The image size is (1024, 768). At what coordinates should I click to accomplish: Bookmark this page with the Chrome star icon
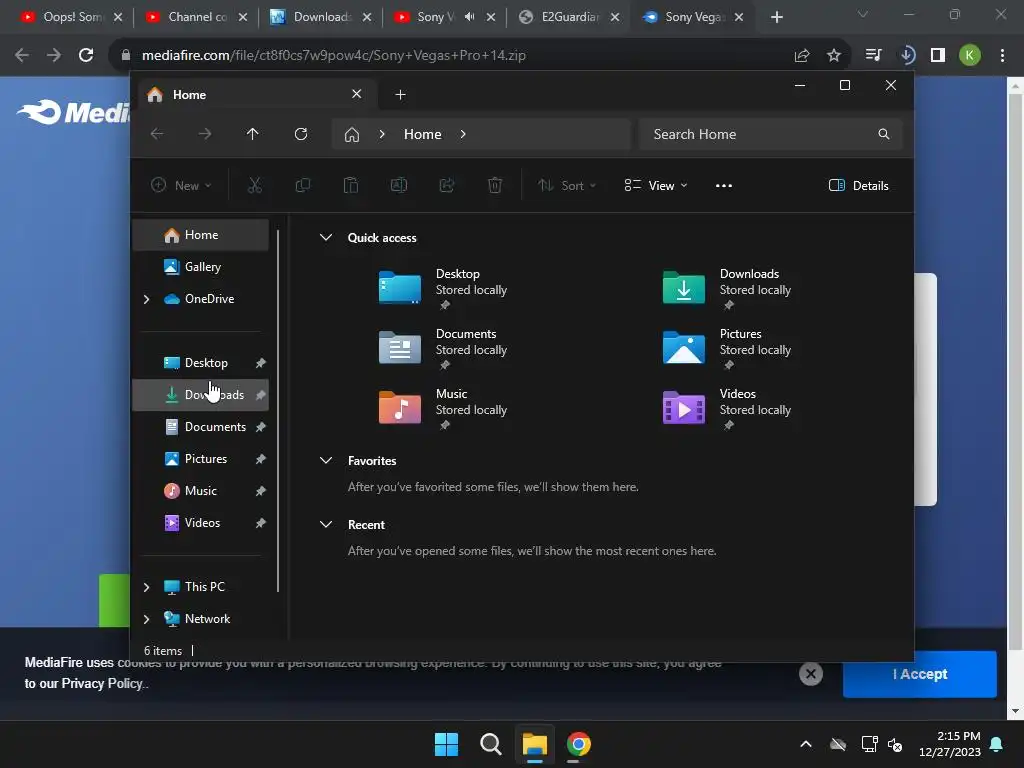pos(834,55)
